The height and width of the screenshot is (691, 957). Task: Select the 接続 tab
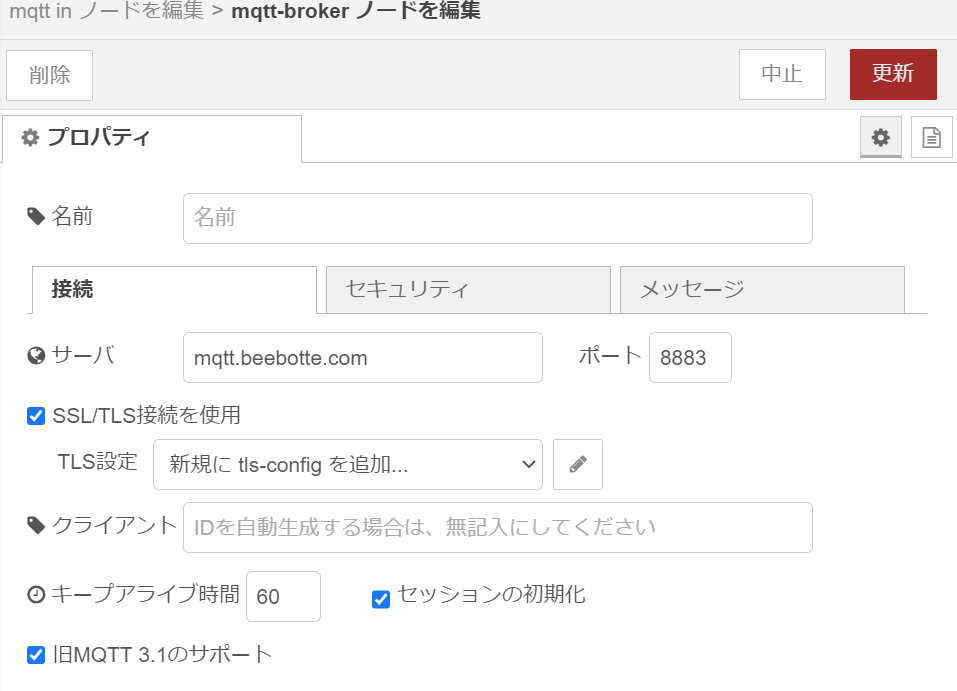tap(173, 289)
